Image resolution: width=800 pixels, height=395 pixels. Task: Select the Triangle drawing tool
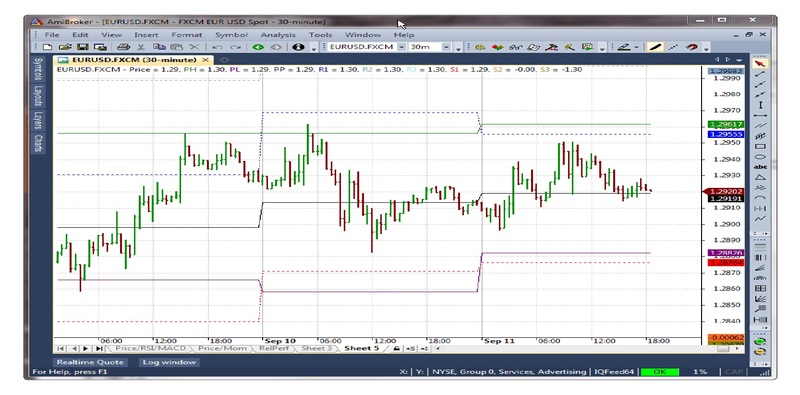click(760, 177)
